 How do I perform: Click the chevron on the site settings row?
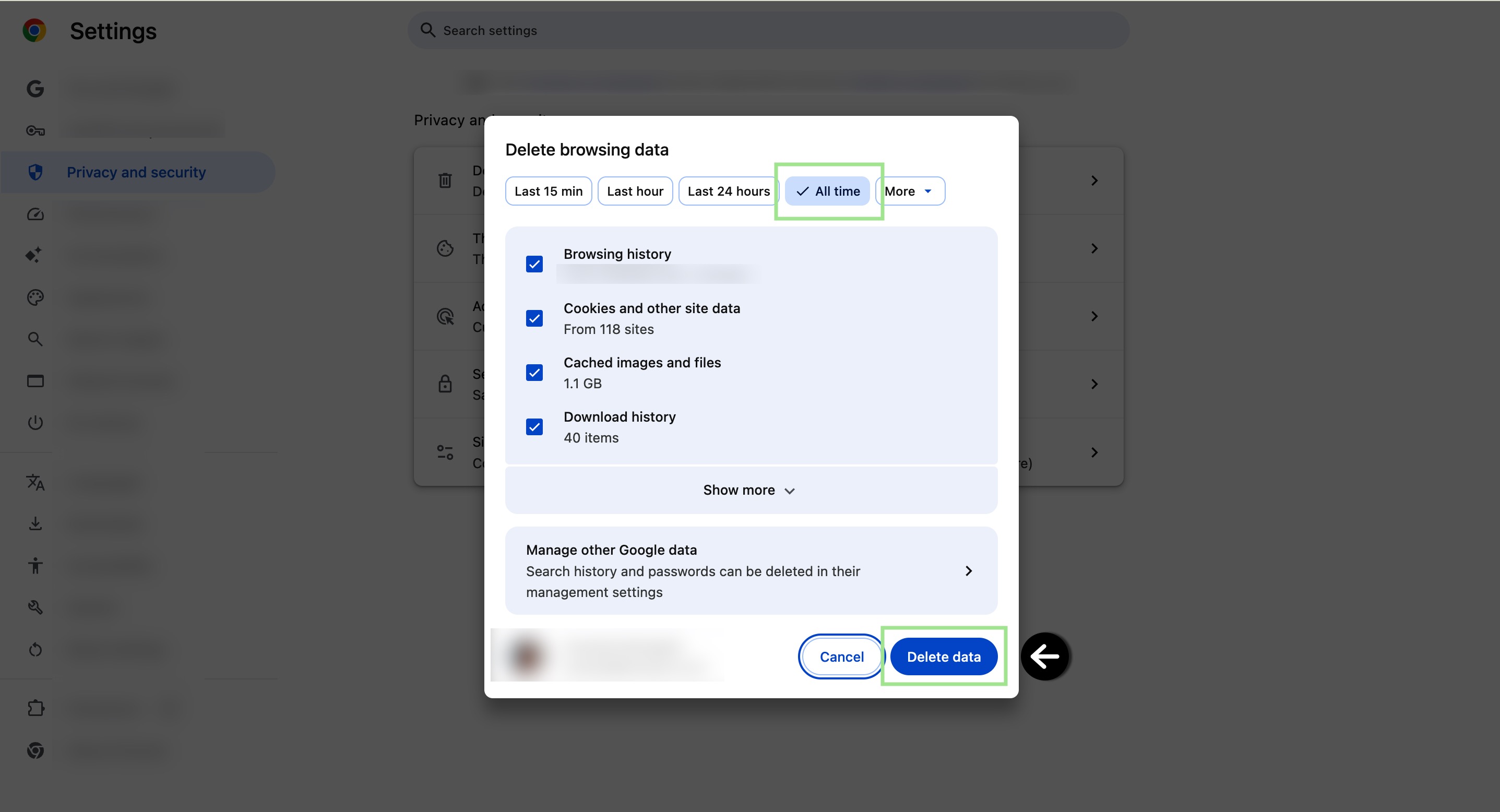click(x=1094, y=452)
